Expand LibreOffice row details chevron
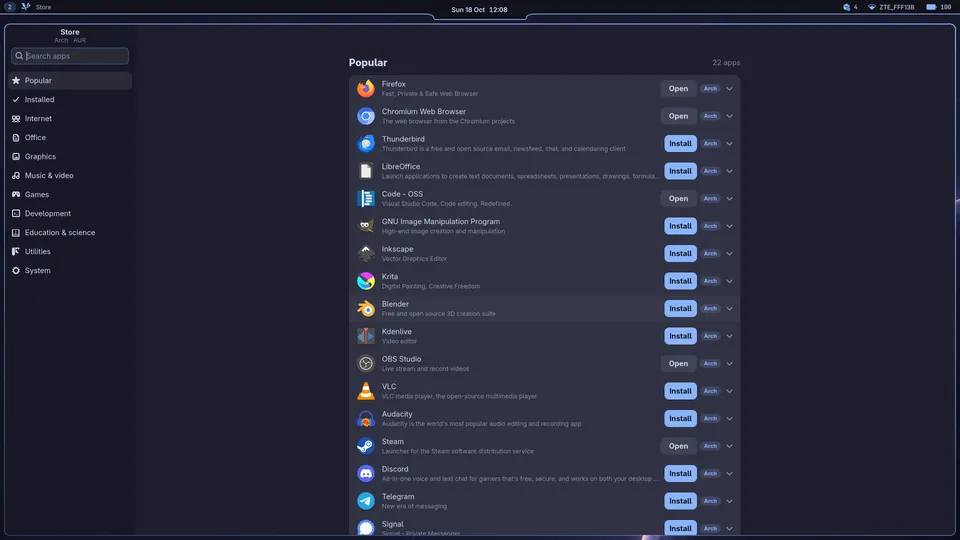The image size is (960, 540). point(729,171)
